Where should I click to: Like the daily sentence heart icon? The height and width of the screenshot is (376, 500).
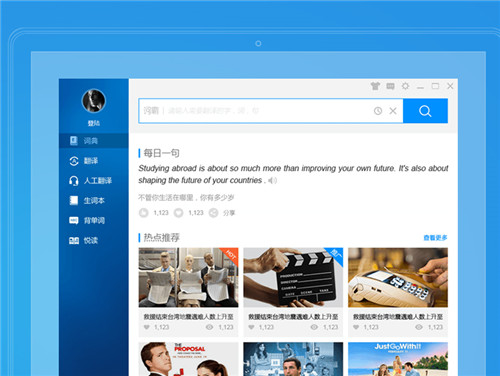point(179,213)
